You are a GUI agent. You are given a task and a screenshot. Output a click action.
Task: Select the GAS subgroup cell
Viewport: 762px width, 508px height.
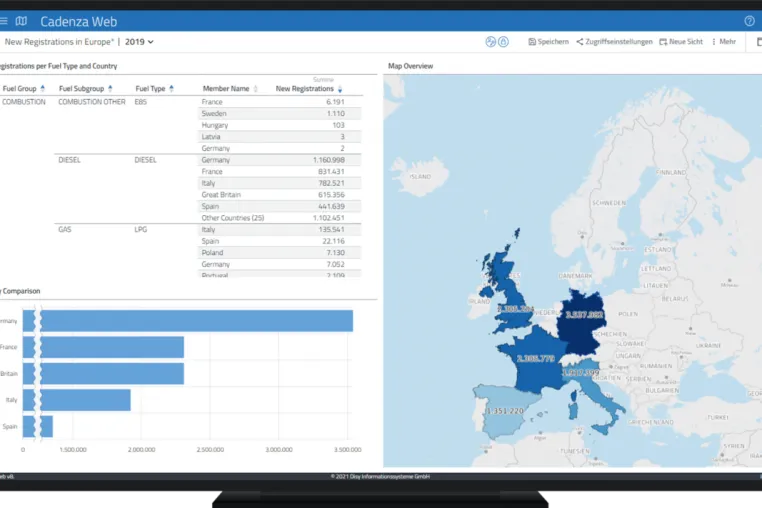[65, 229]
